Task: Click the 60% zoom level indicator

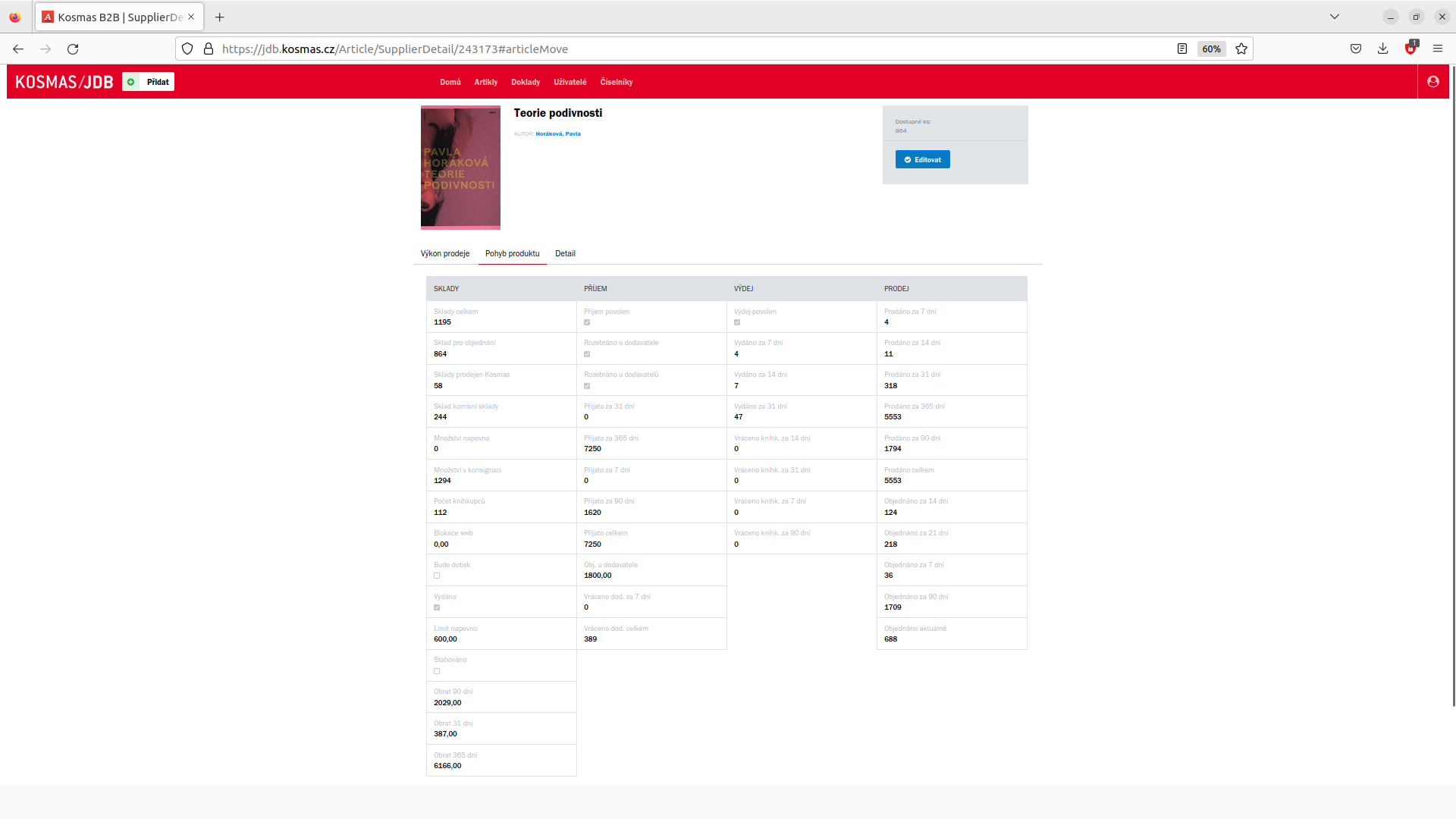Action: click(1210, 49)
